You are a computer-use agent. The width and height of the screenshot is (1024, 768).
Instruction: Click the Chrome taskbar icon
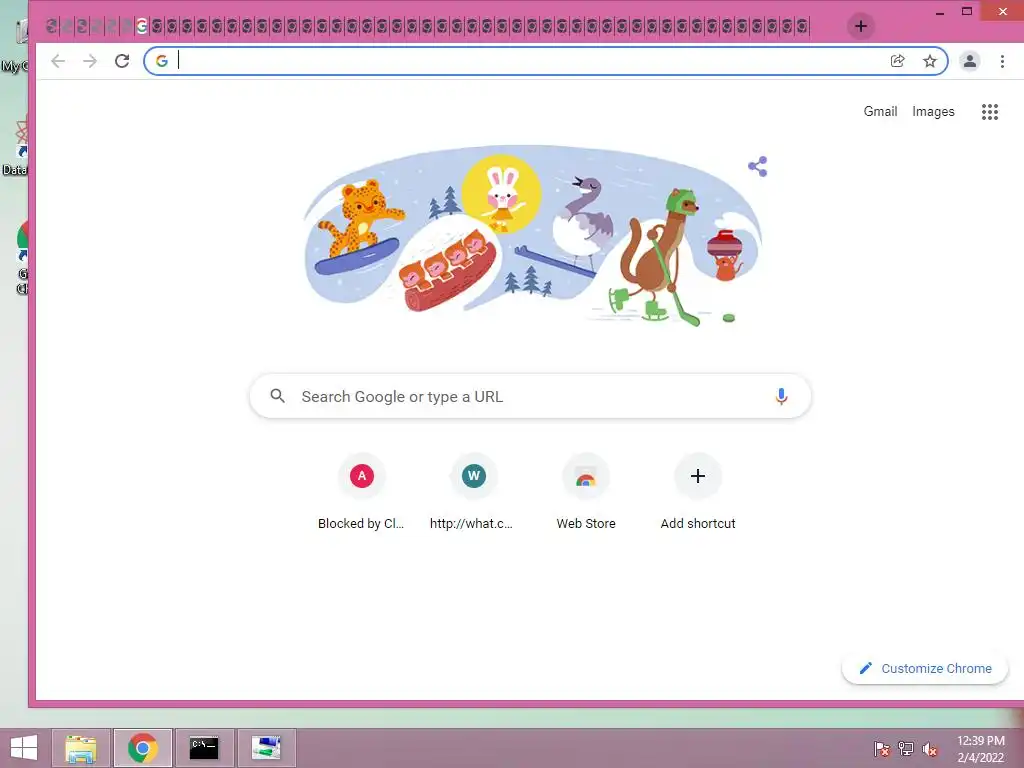point(142,748)
